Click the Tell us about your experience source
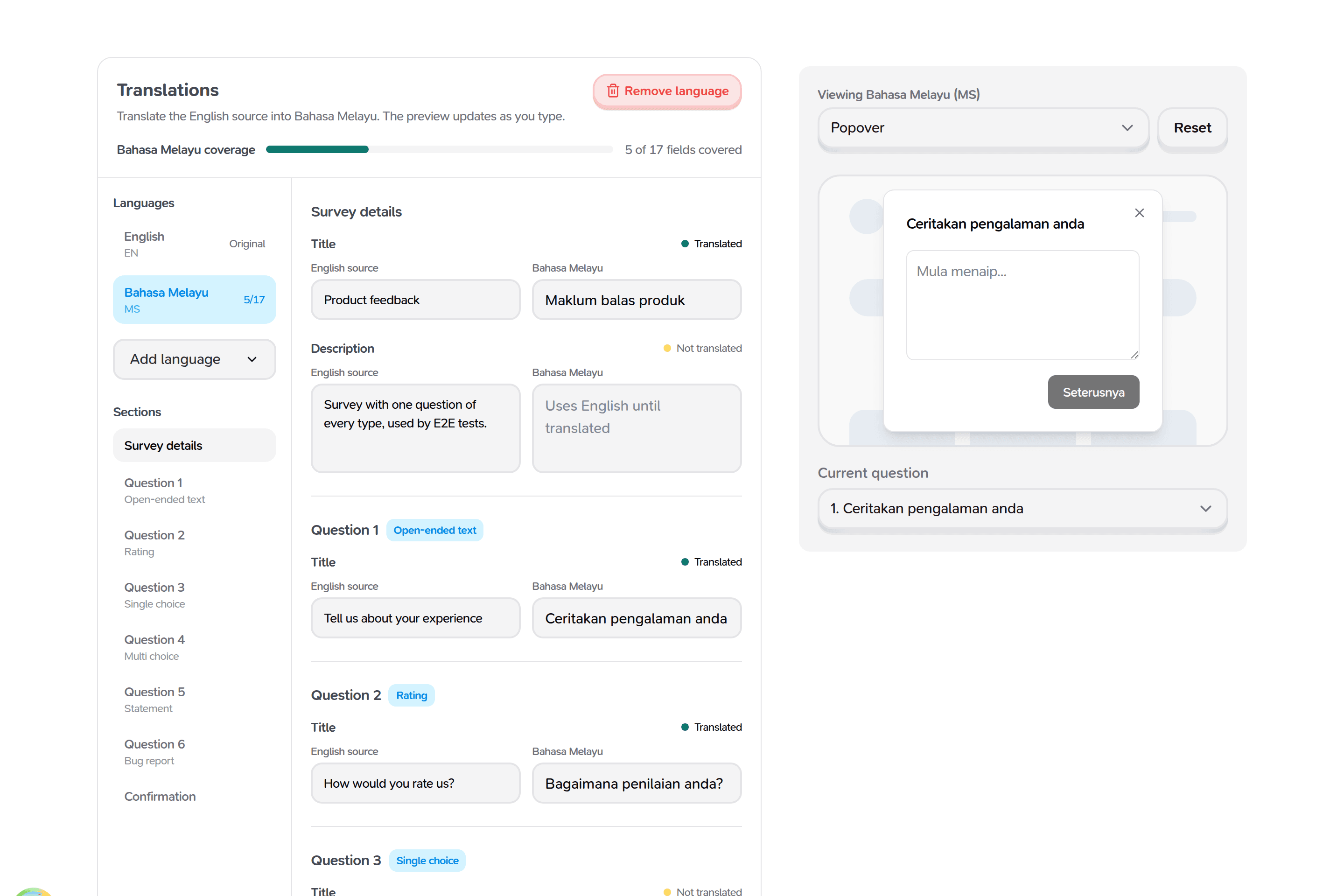The width and height of the screenshot is (1344, 896). (415, 618)
